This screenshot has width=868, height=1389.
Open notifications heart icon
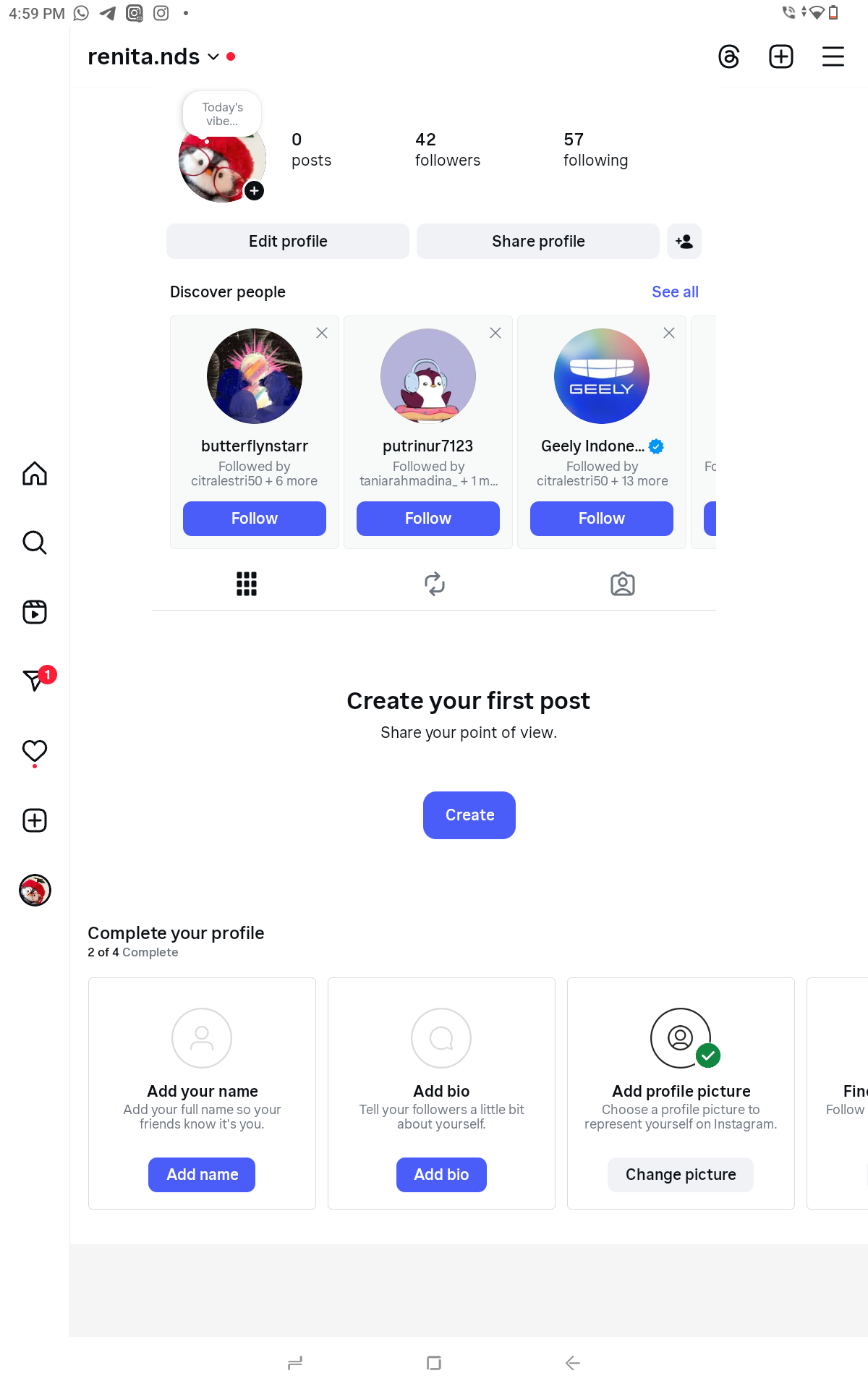[35, 752]
